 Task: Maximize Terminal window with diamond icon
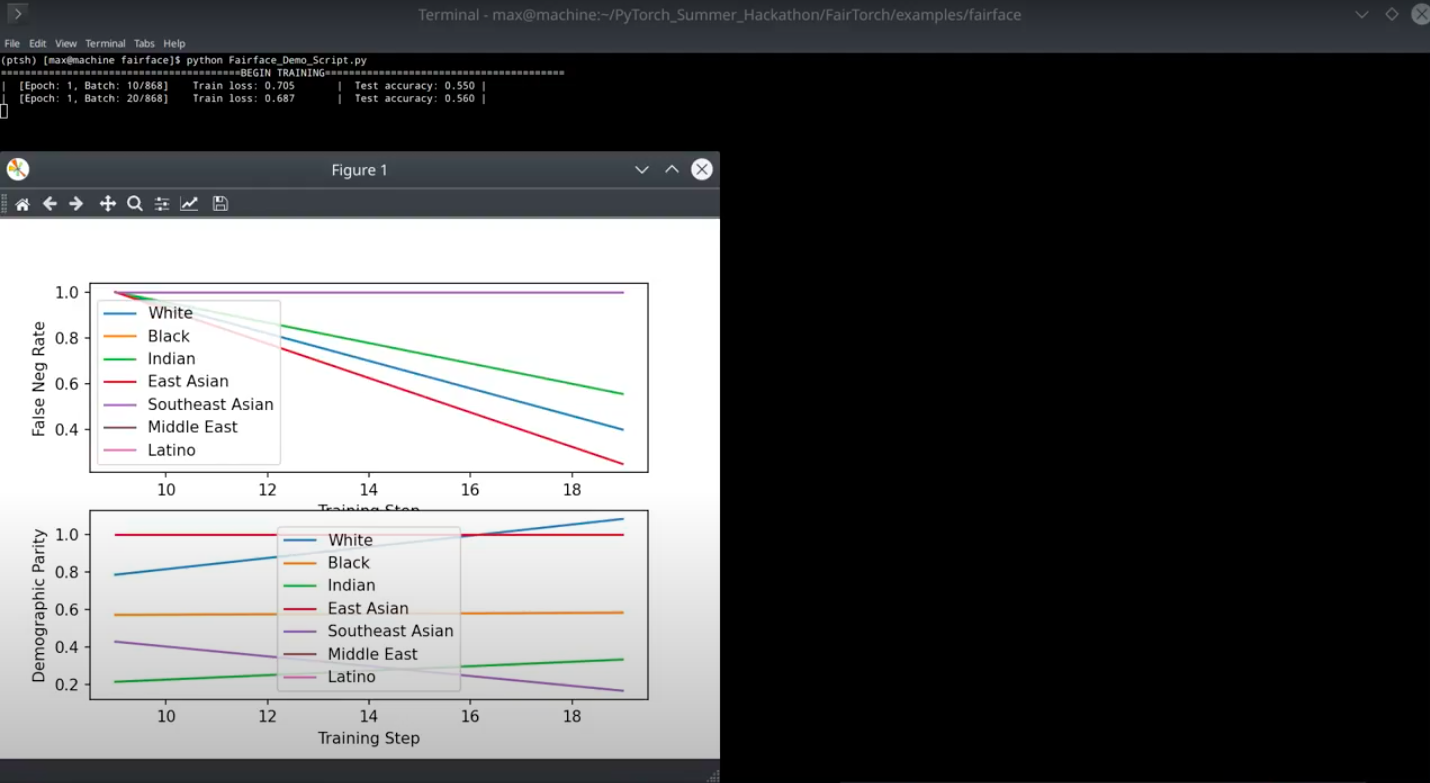[x=1392, y=15]
